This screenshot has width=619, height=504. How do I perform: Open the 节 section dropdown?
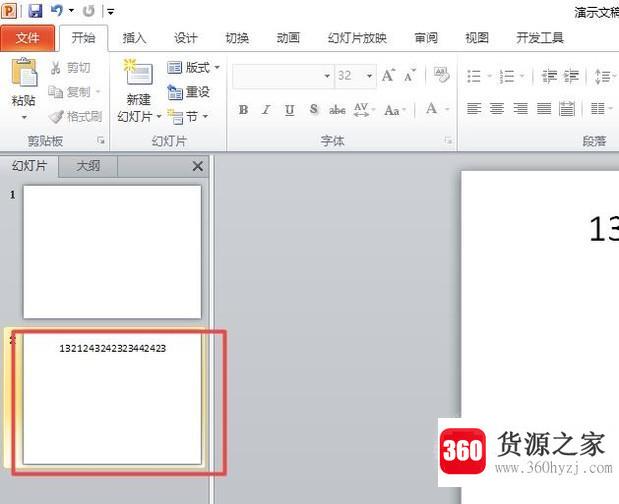188,116
